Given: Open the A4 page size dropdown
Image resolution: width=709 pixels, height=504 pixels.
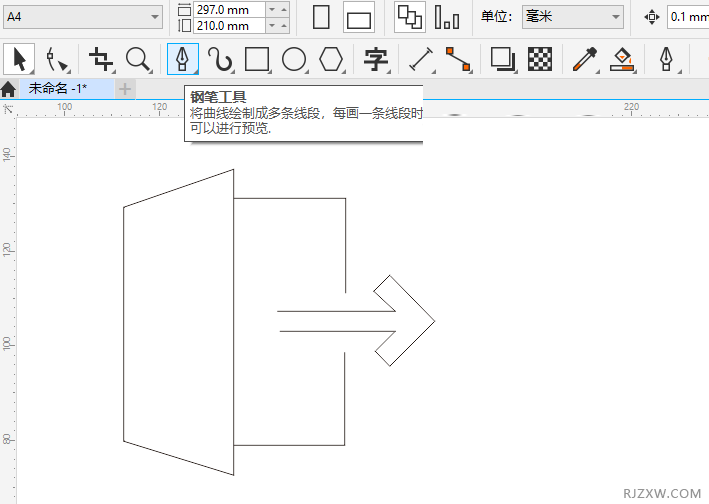Looking at the screenshot, I should [x=84, y=17].
